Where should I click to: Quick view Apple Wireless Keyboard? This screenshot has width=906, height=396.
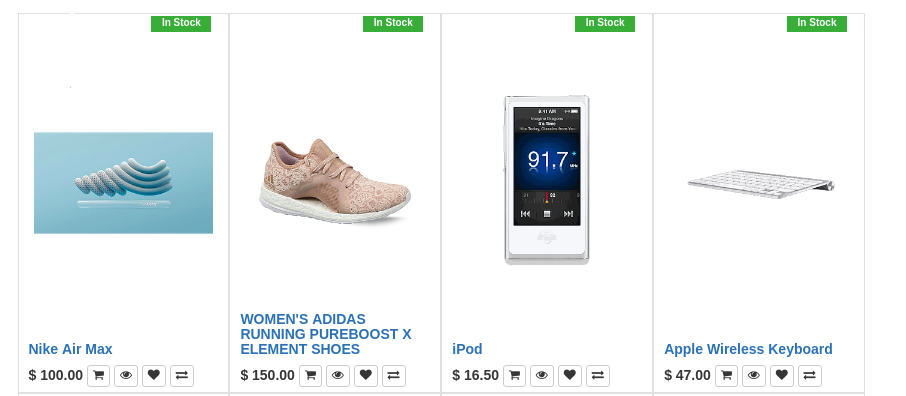point(754,376)
